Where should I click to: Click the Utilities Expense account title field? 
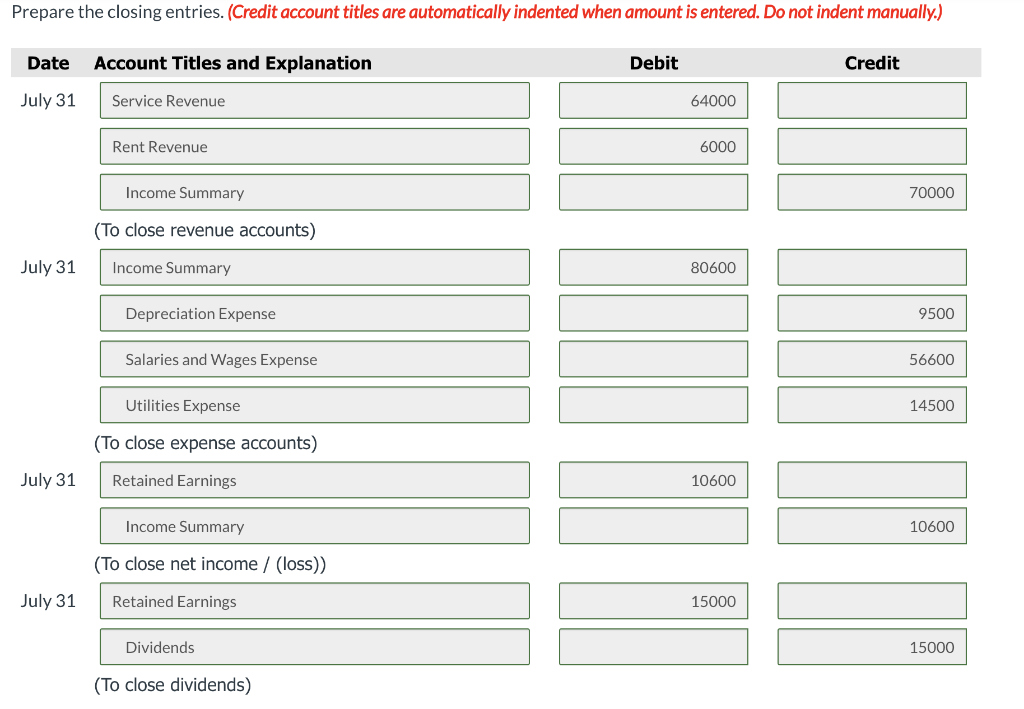point(315,405)
